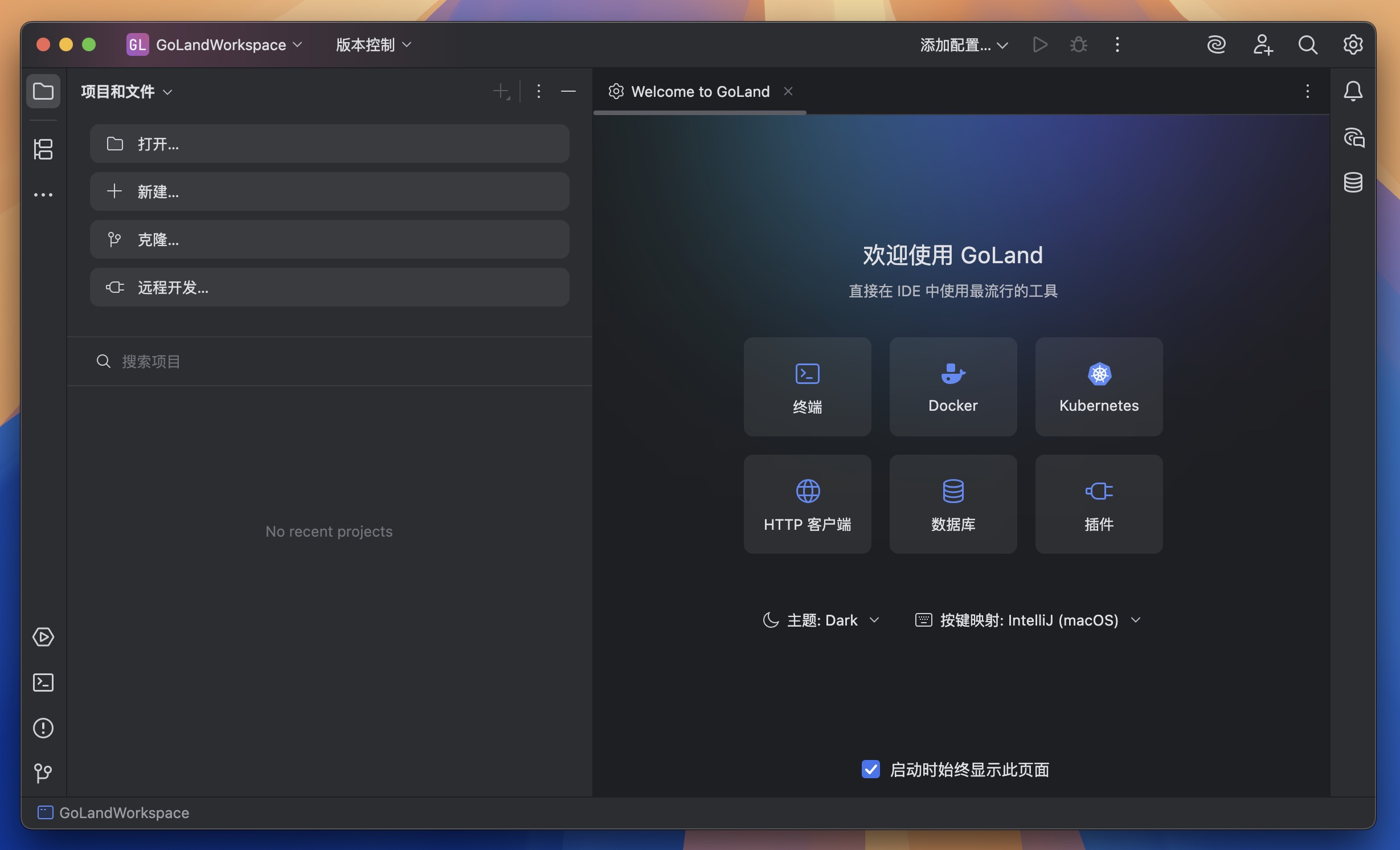Open the 项目和文件 view switcher chevron
Image resolution: width=1400 pixels, height=850 pixels.
pyautogui.click(x=167, y=91)
